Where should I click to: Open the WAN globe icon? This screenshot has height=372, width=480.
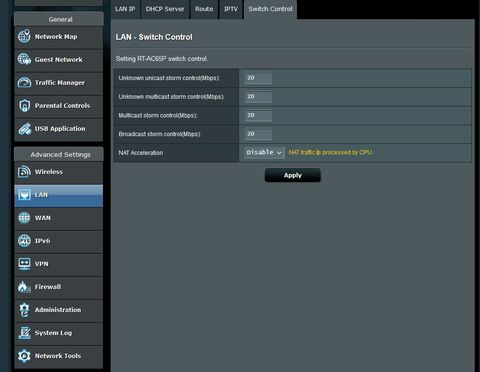click(x=24, y=218)
